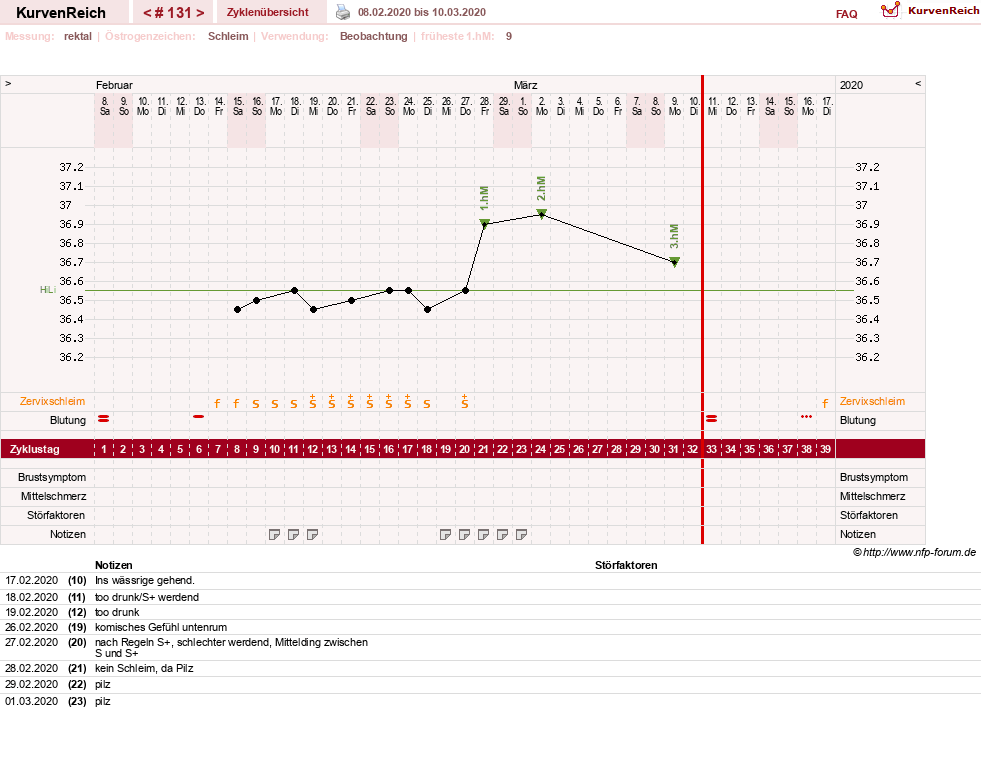Click the temperature point on February 18
Viewport: 981px width, 758px height.
[x=295, y=291]
